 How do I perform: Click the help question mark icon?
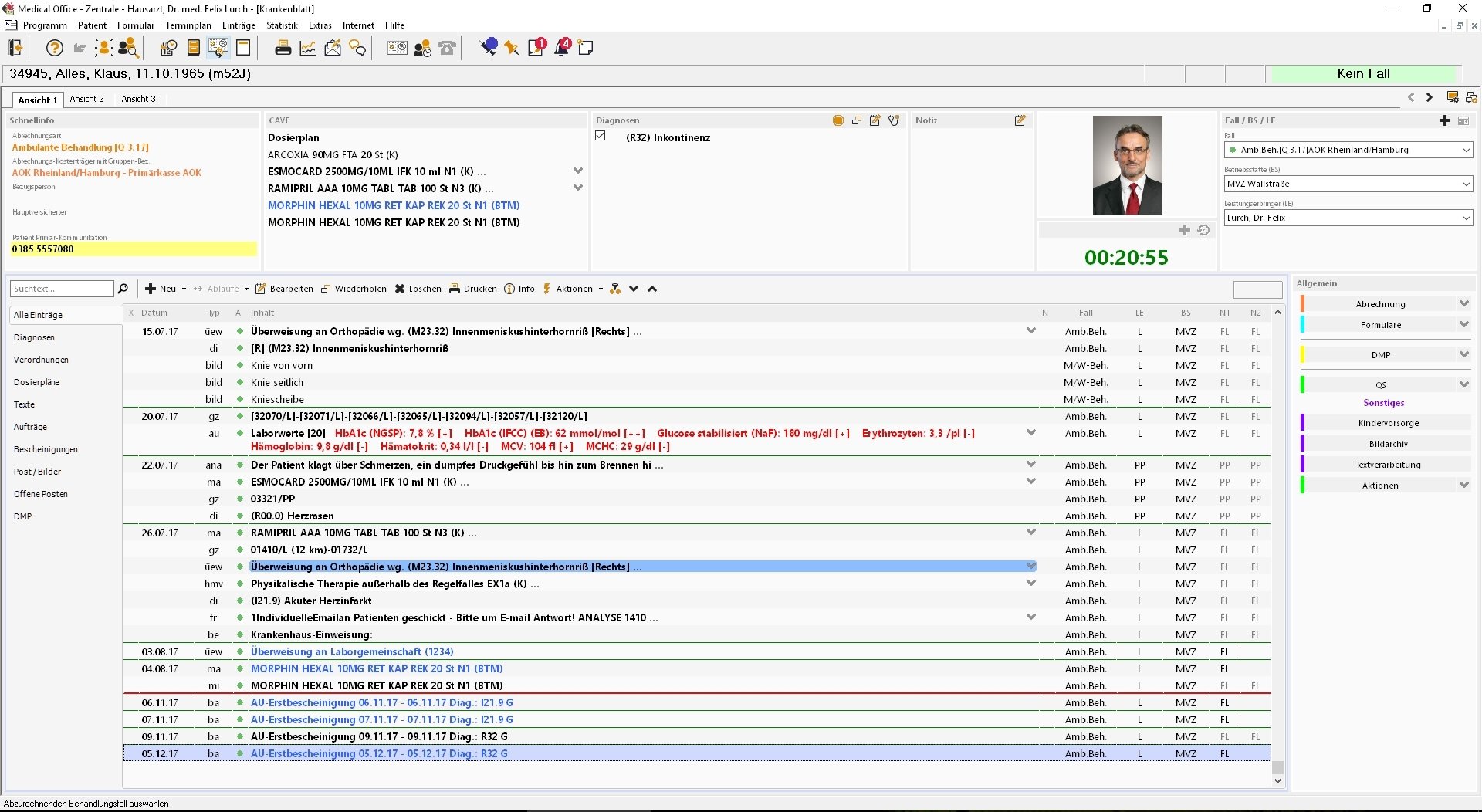tap(53, 48)
